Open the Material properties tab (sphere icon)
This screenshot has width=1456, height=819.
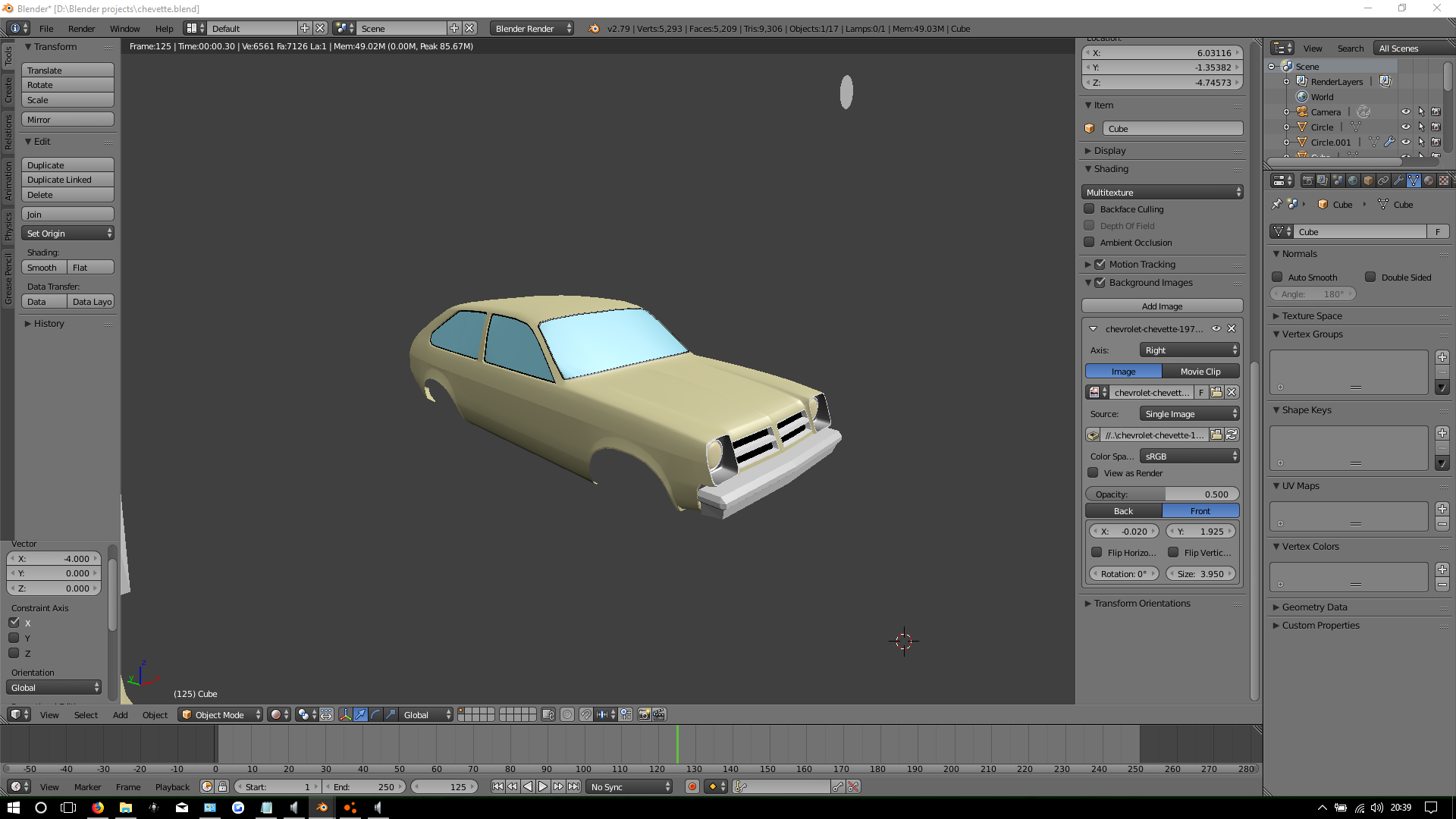click(x=1429, y=180)
